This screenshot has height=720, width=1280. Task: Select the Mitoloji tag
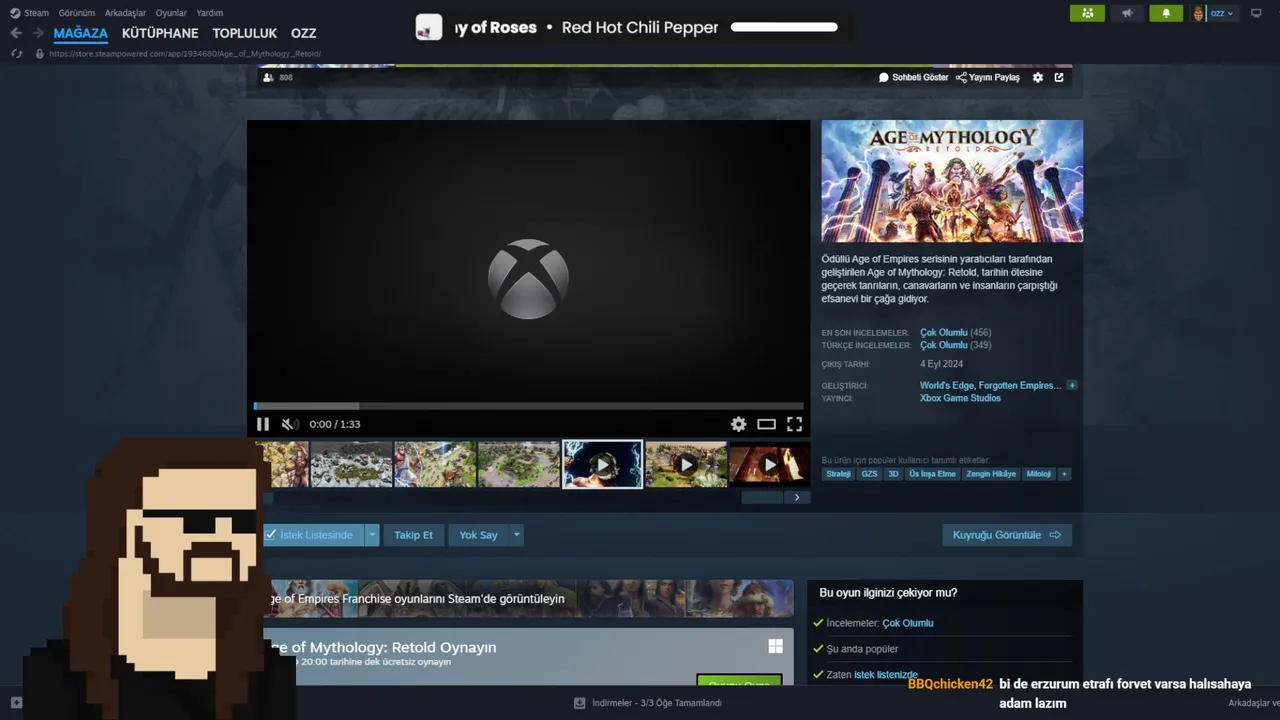(1039, 474)
